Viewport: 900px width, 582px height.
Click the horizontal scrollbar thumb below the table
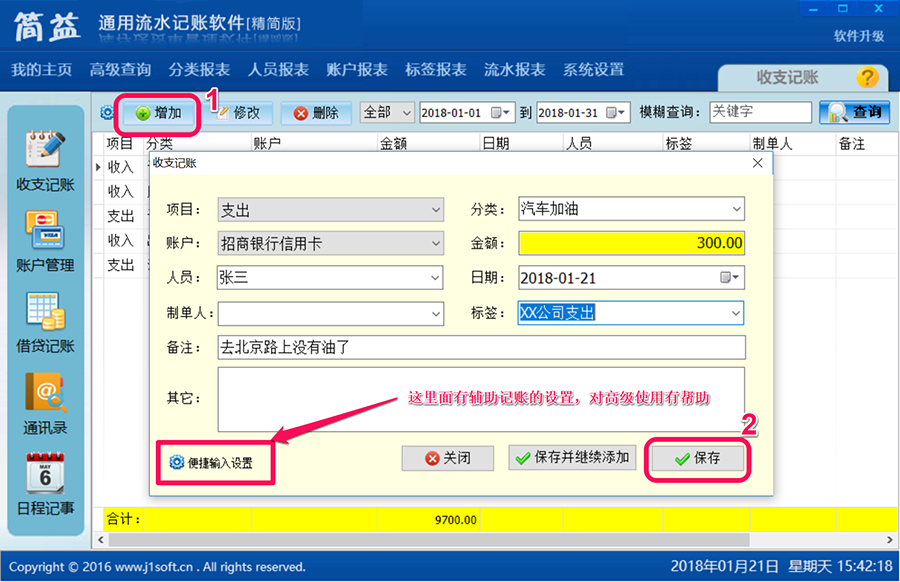[x=429, y=540]
